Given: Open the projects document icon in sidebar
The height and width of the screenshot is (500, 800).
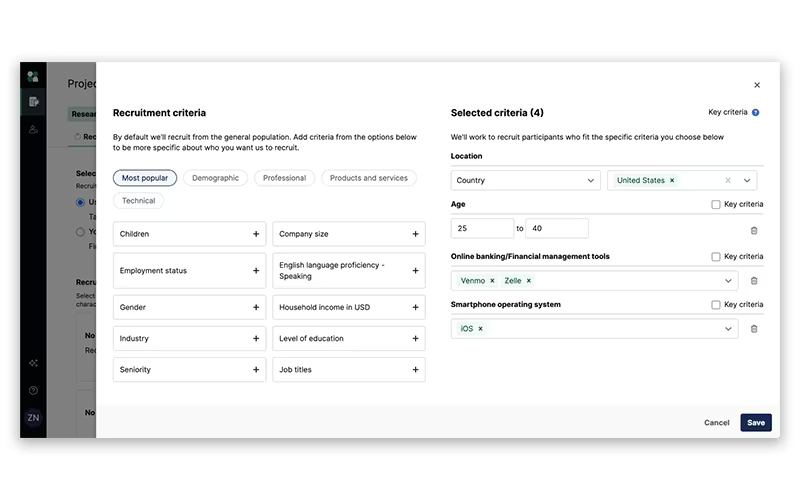Looking at the screenshot, I should pyautogui.click(x=34, y=102).
